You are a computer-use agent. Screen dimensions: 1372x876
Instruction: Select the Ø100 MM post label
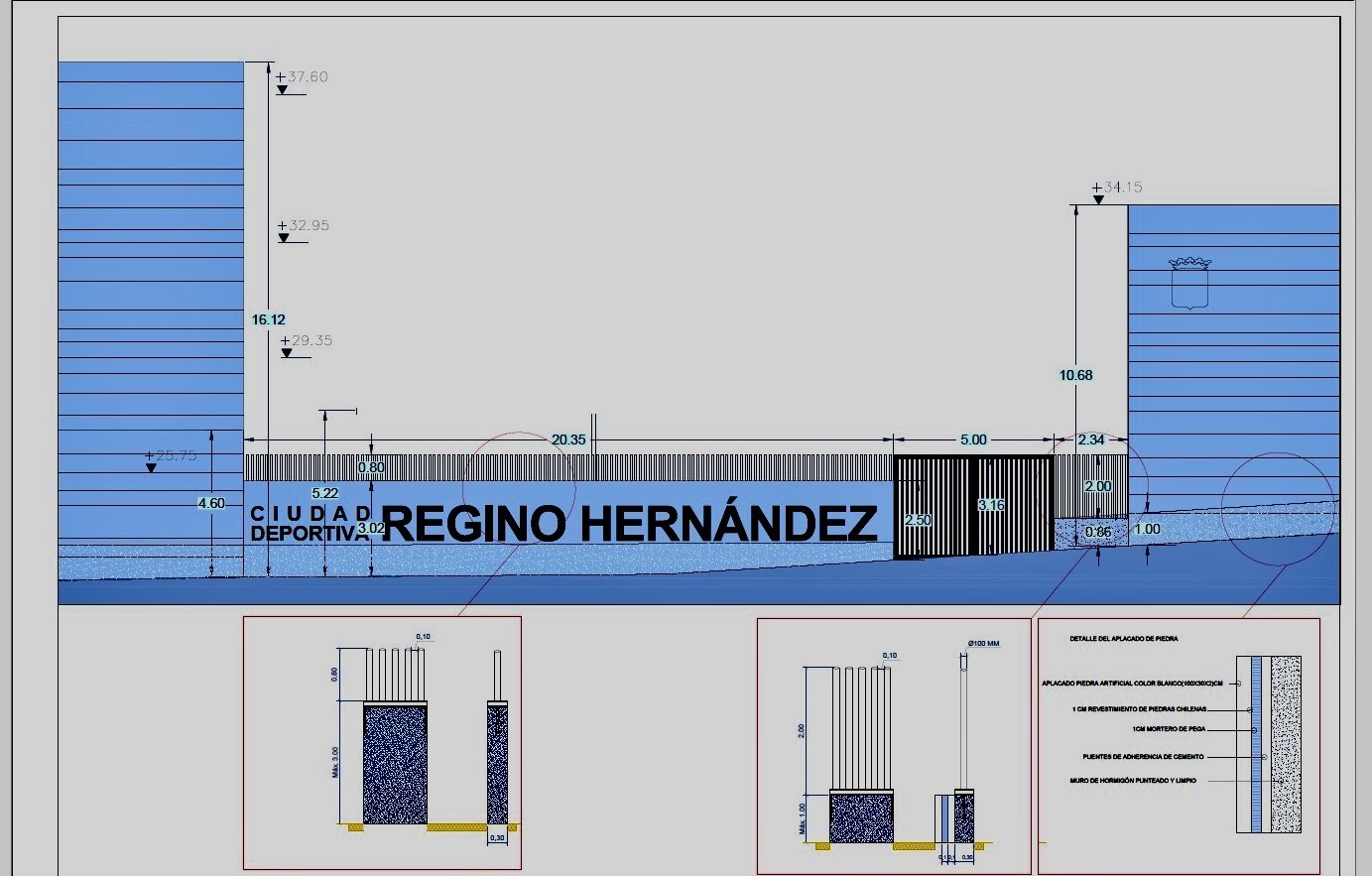point(983,644)
